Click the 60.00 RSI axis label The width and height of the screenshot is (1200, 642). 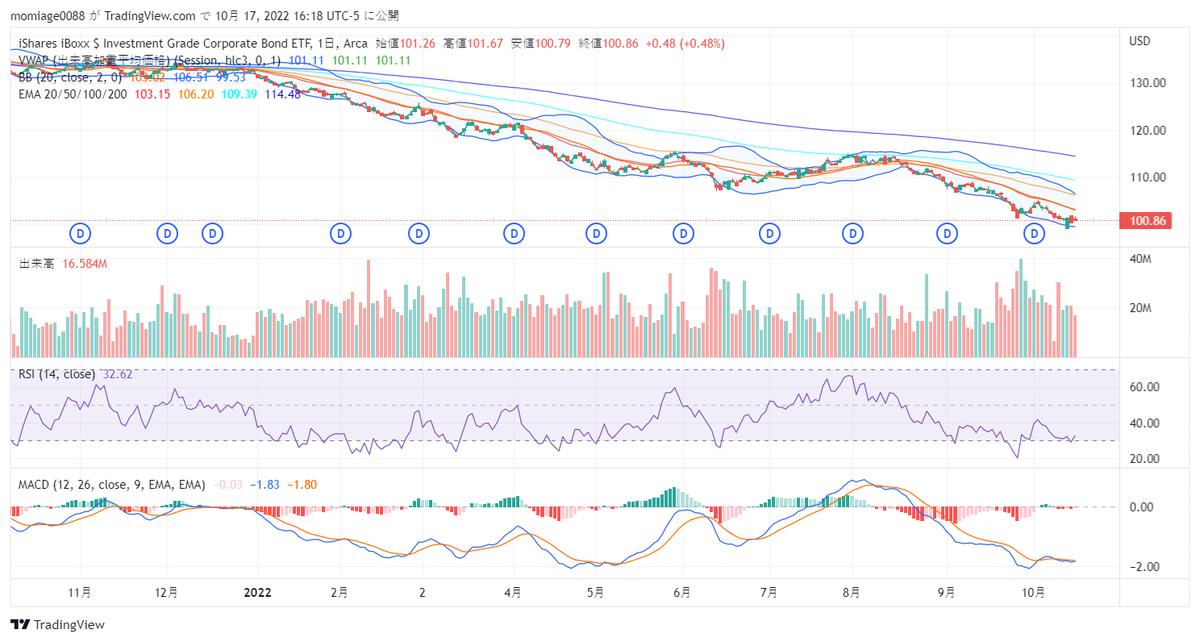1145,387
